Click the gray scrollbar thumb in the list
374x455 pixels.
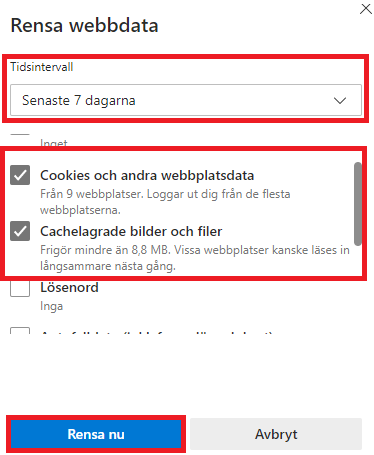click(x=358, y=204)
